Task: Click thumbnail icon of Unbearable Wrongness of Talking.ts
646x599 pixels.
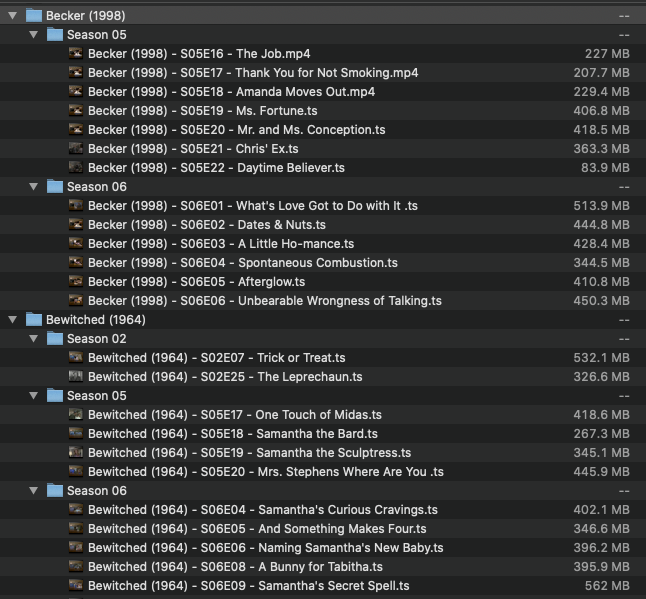Action: pyautogui.click(x=76, y=300)
